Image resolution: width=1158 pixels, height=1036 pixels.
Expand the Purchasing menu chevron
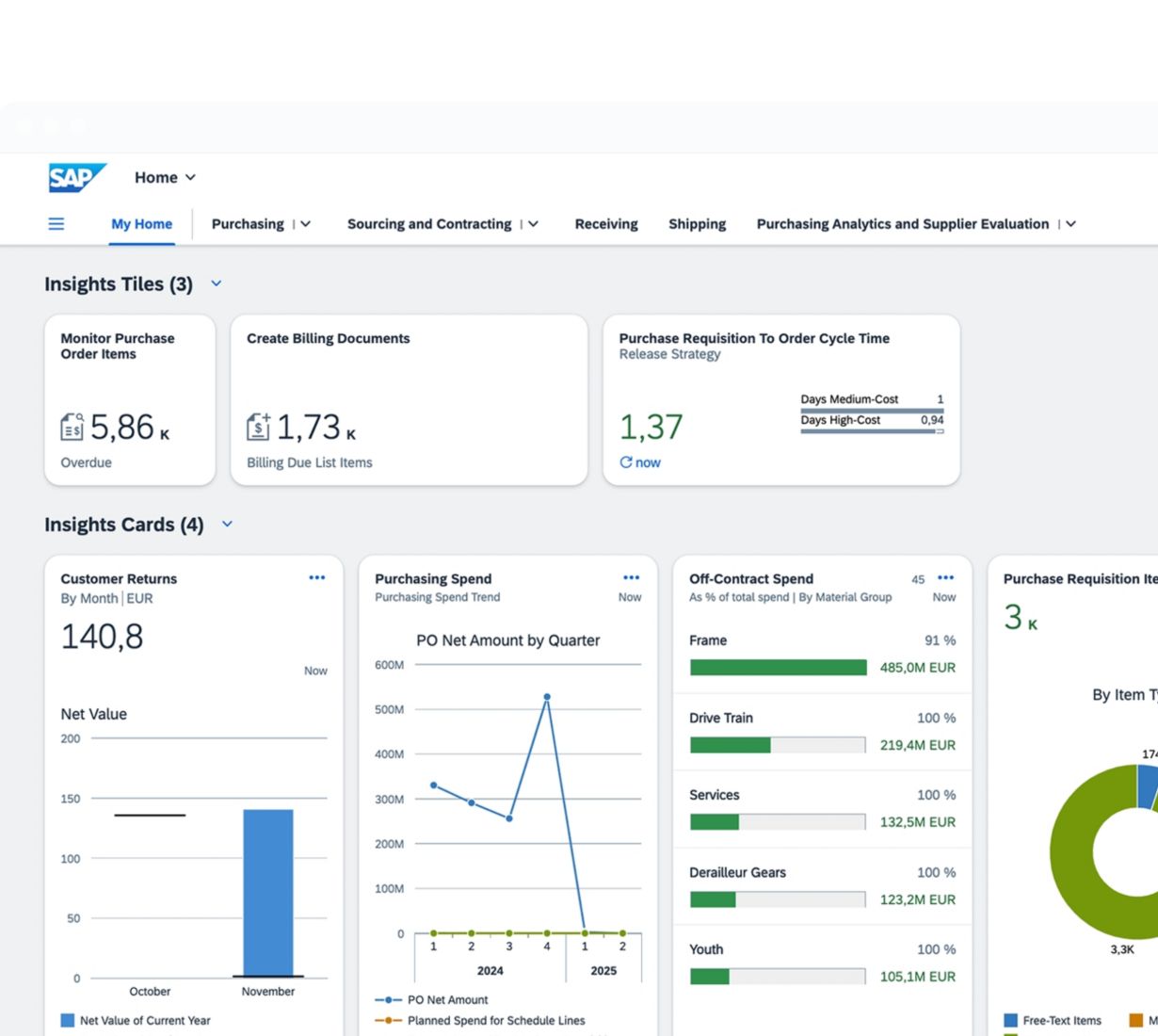pos(305,224)
